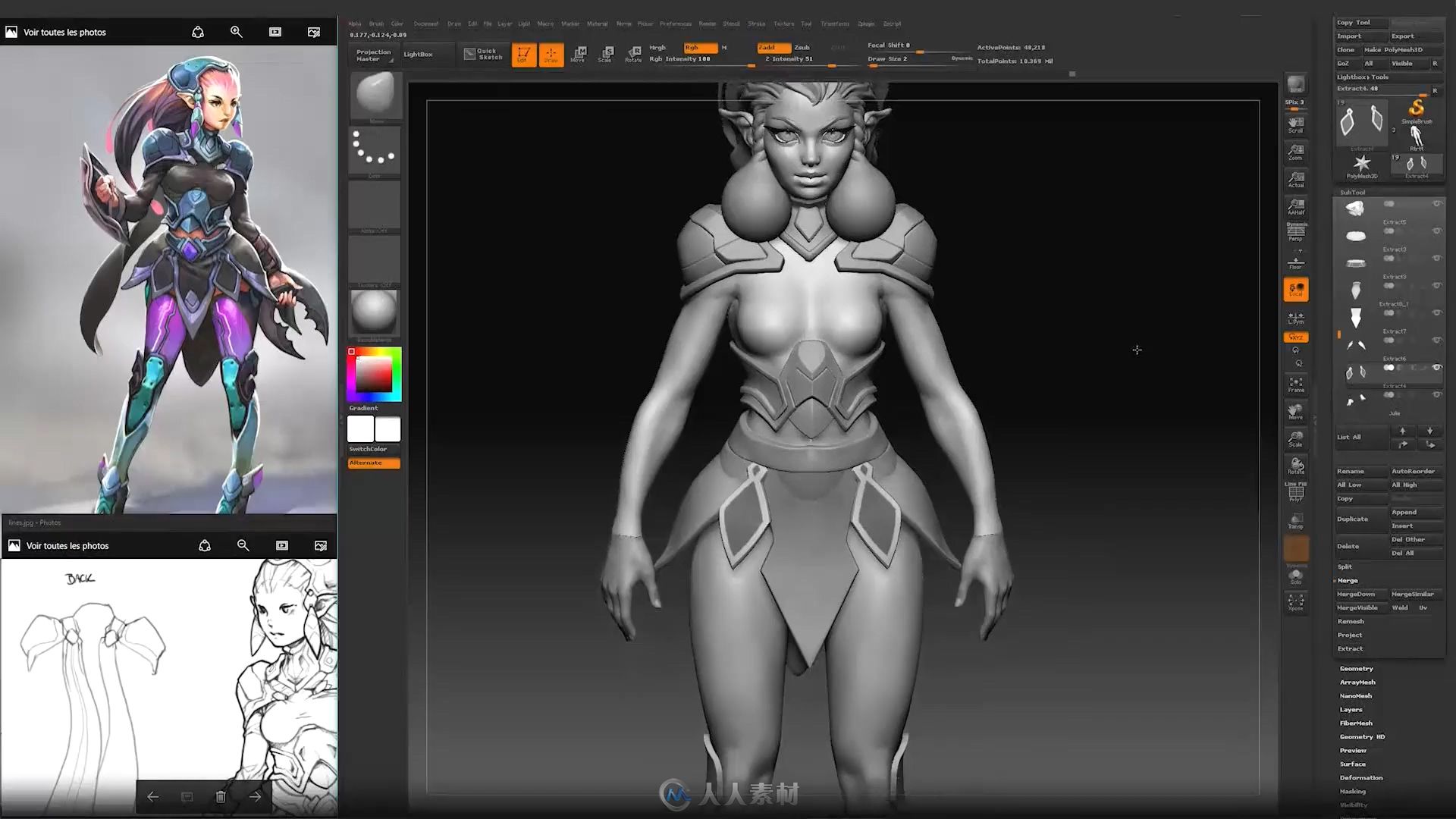
Task: Click the right shelf Scale view icon
Action: [x=1295, y=439]
